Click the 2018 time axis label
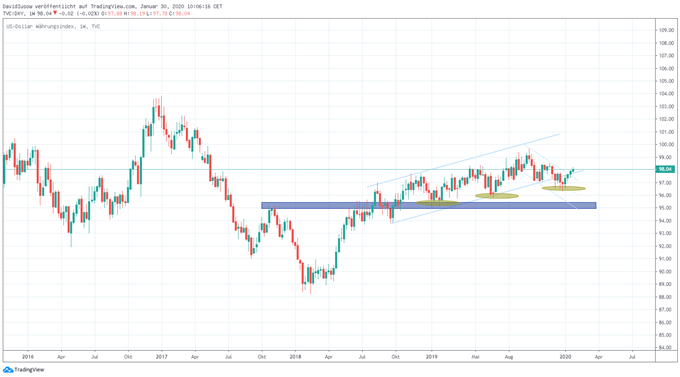This screenshot has height=377, width=680. [295, 357]
